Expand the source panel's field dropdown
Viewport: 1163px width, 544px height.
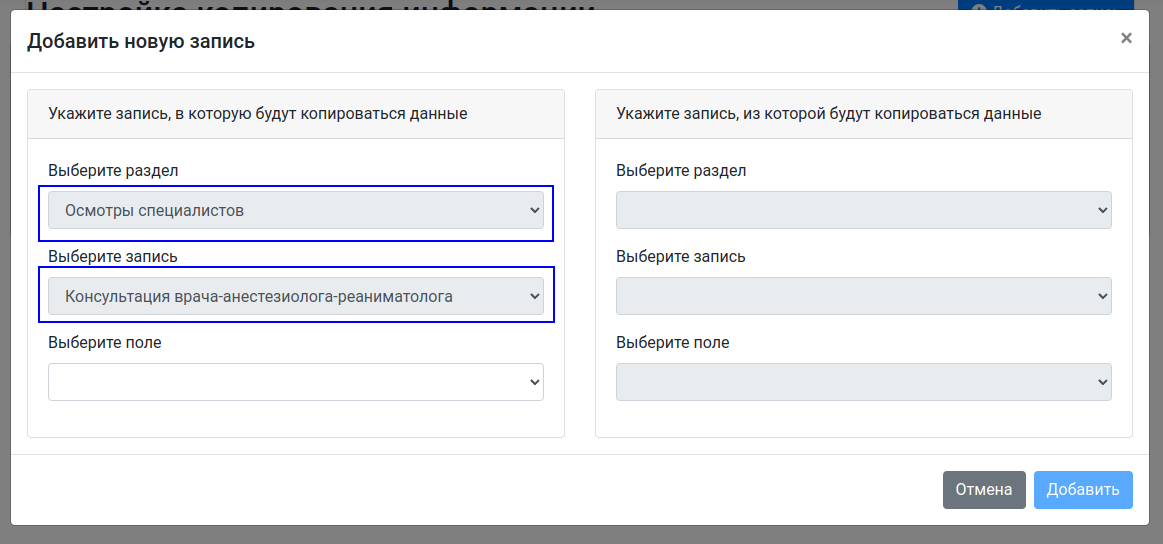click(x=863, y=382)
